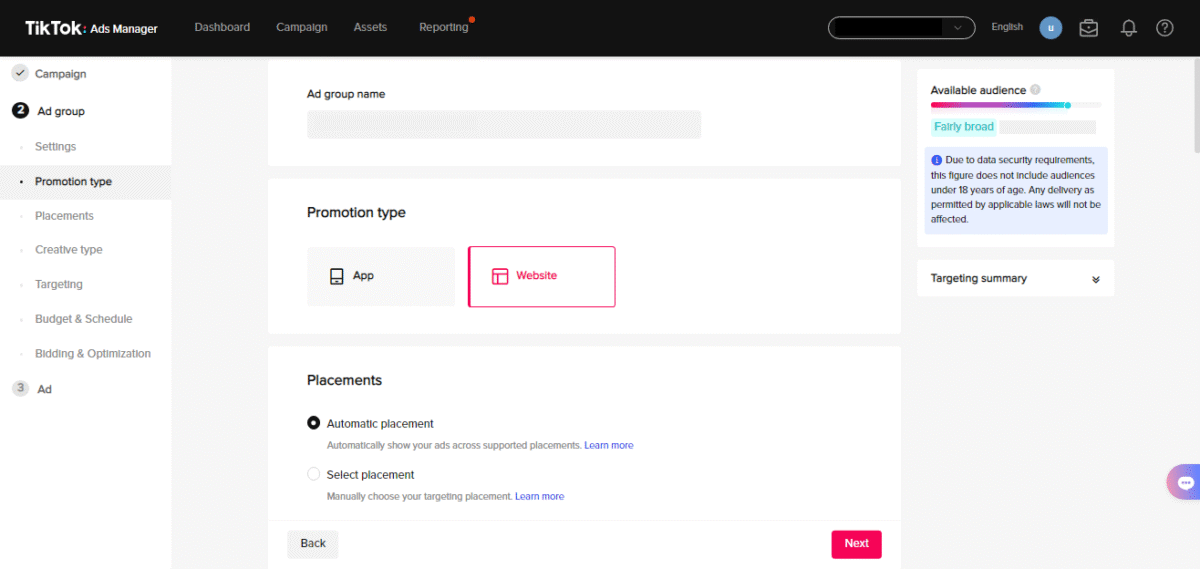Click Learn more under Automatic placement
This screenshot has width=1200, height=569.
(609, 445)
